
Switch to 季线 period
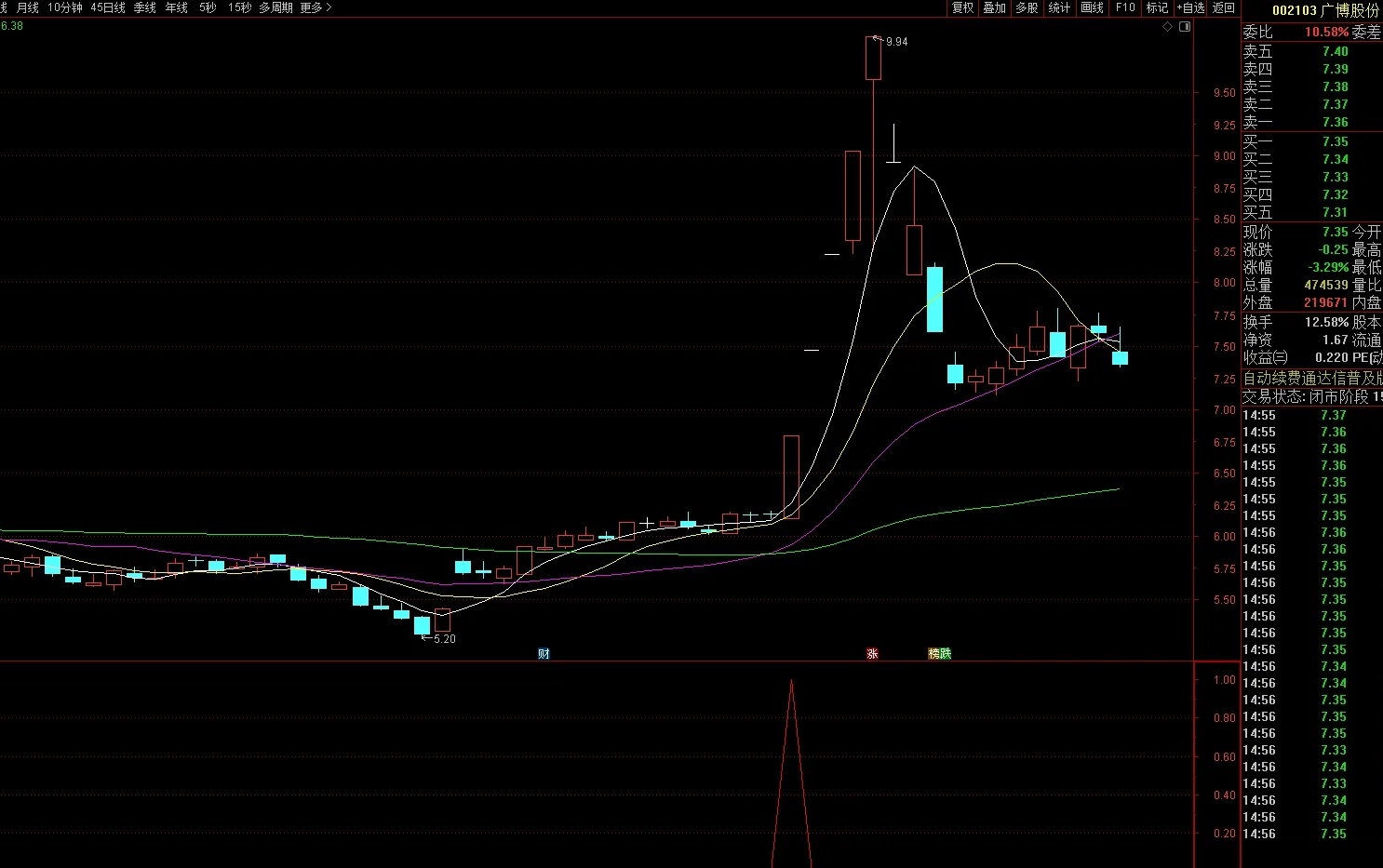pyautogui.click(x=144, y=7)
